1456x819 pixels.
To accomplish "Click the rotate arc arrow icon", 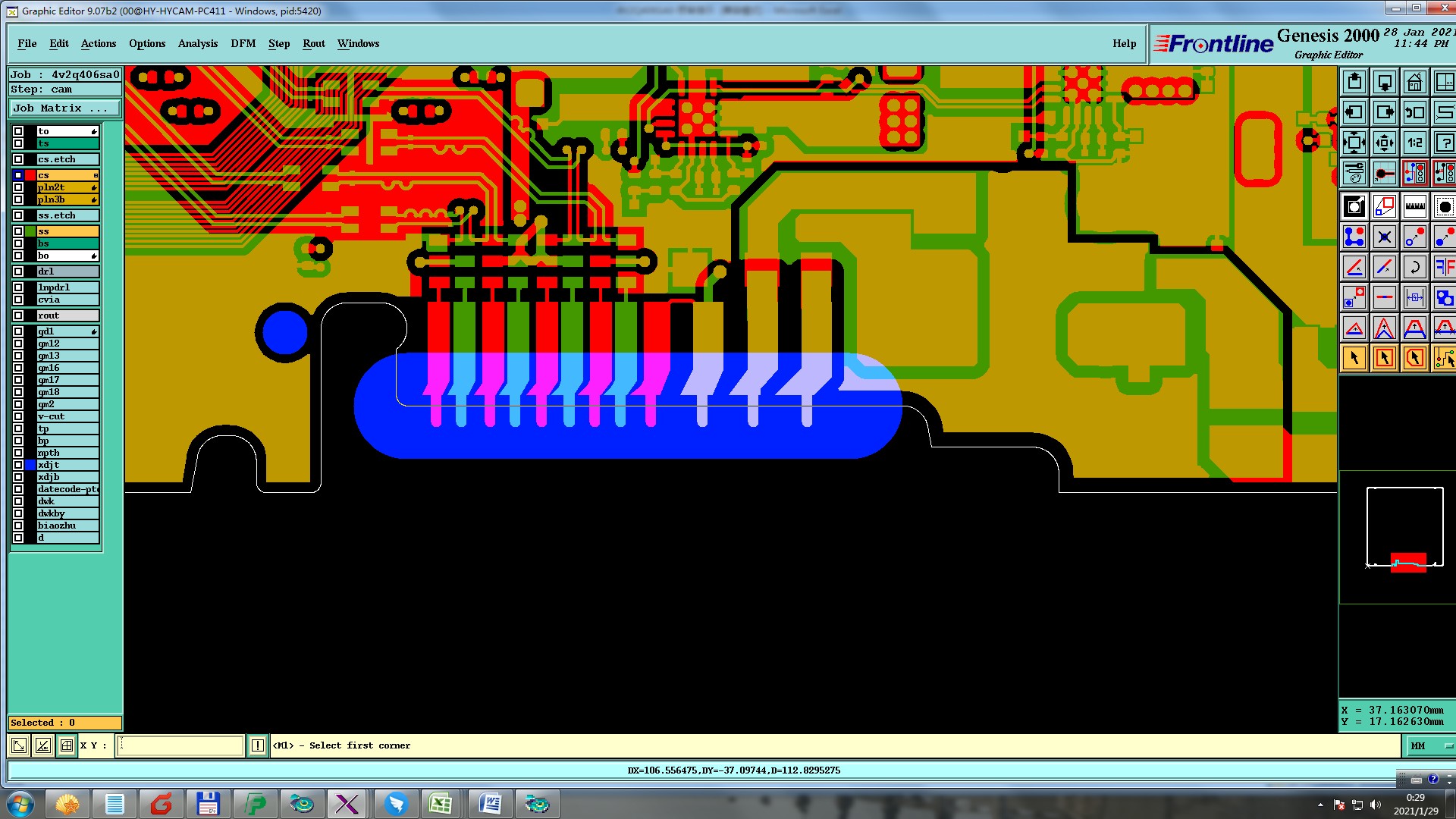I will [x=1414, y=267].
